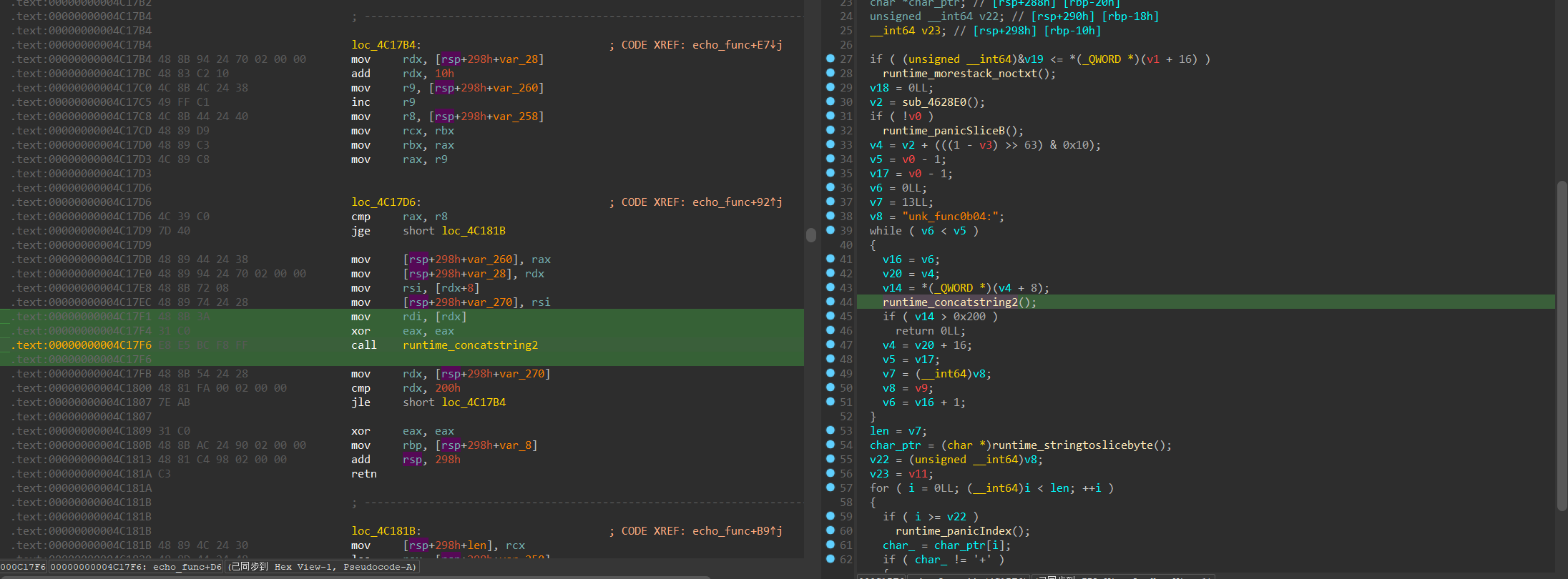
Task: Click 'mov rdi, [rdx]' highlighted instruction
Action: point(409,317)
